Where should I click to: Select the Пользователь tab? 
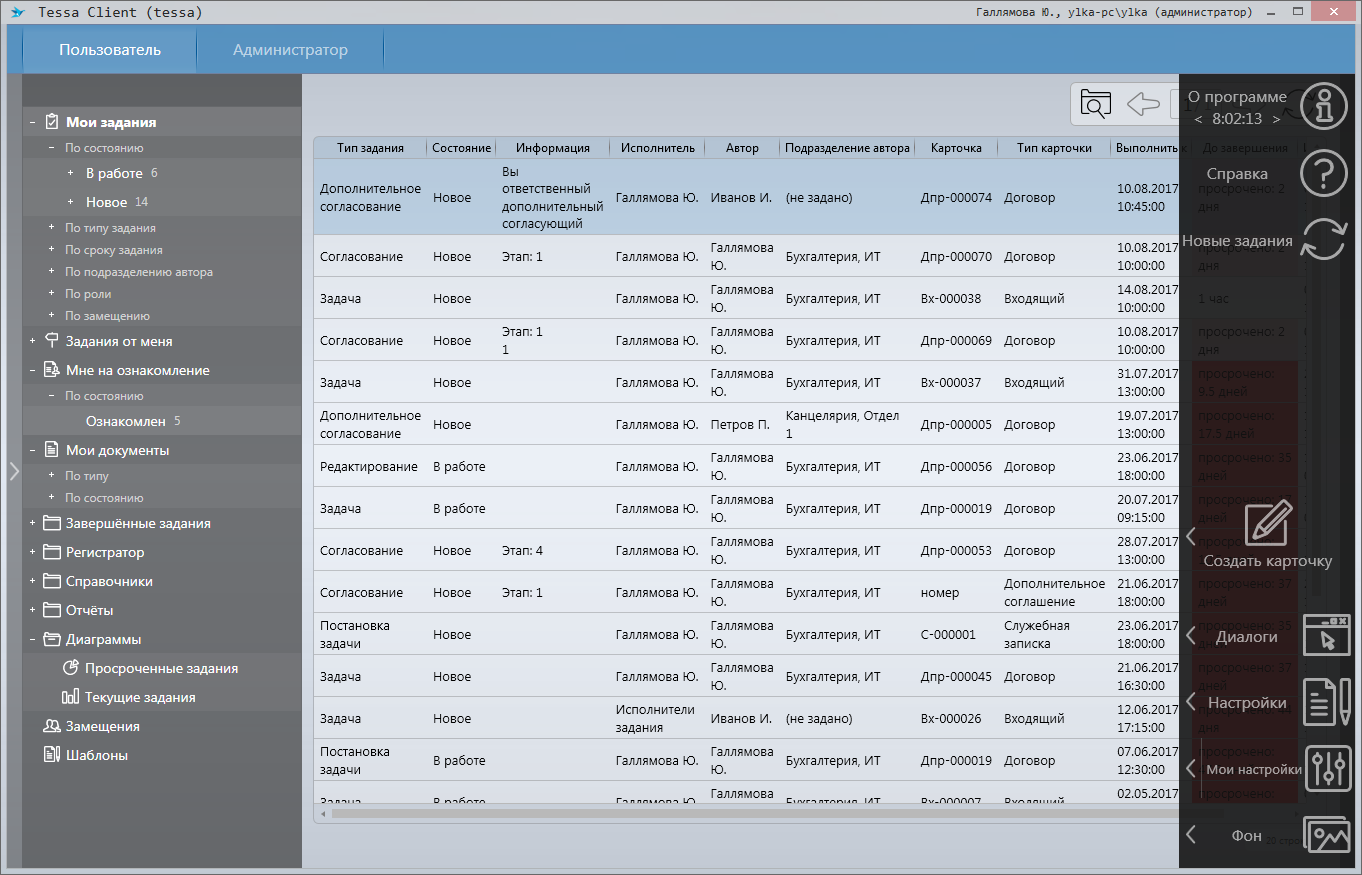point(110,50)
